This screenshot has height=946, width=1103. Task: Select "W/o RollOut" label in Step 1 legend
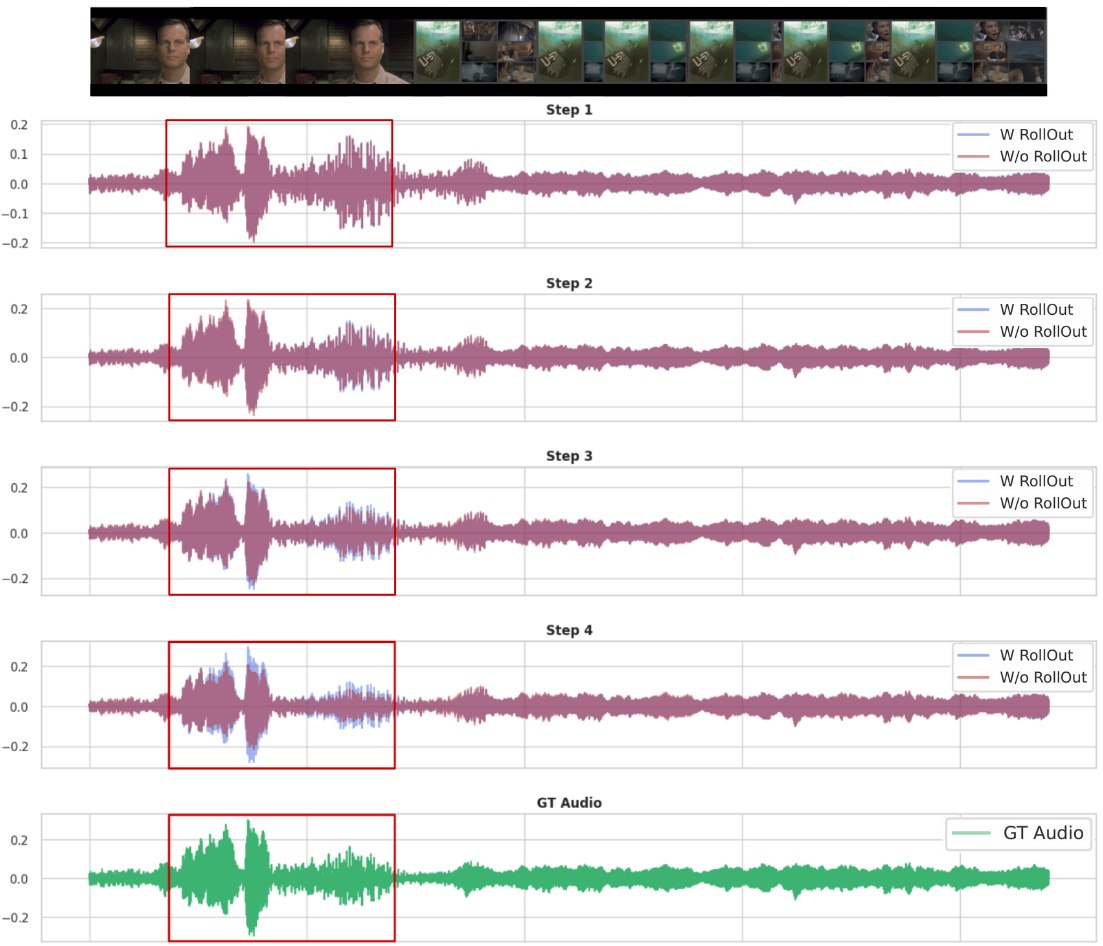(1043, 156)
